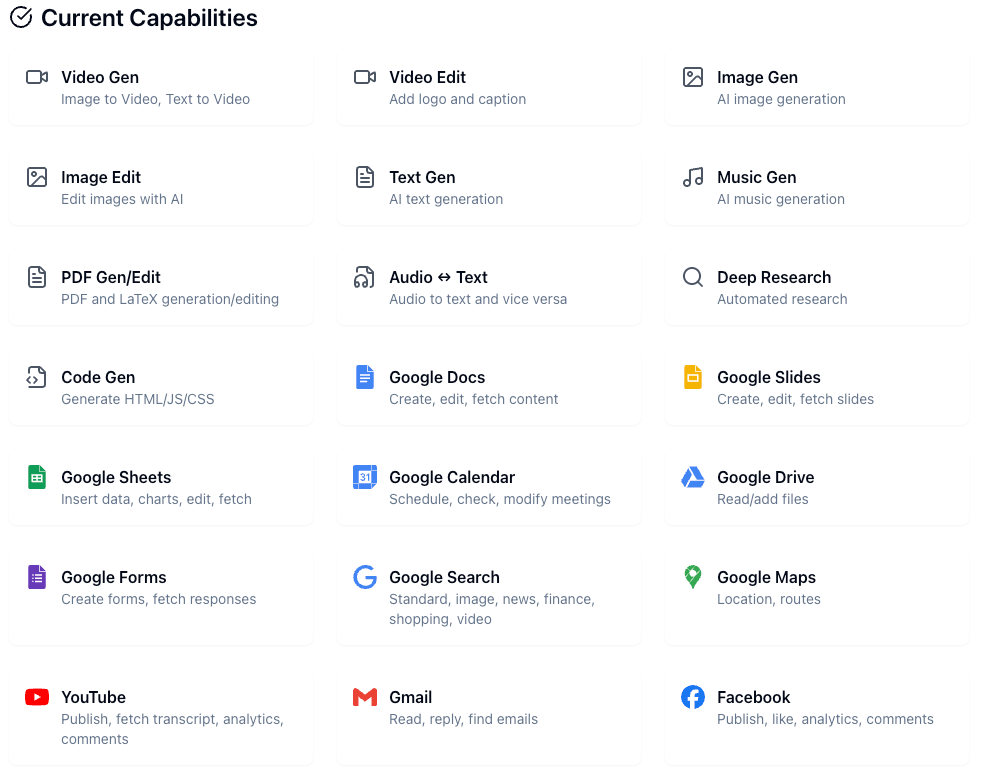
Task: Click the Google Drive triangle icon
Action: tap(693, 477)
